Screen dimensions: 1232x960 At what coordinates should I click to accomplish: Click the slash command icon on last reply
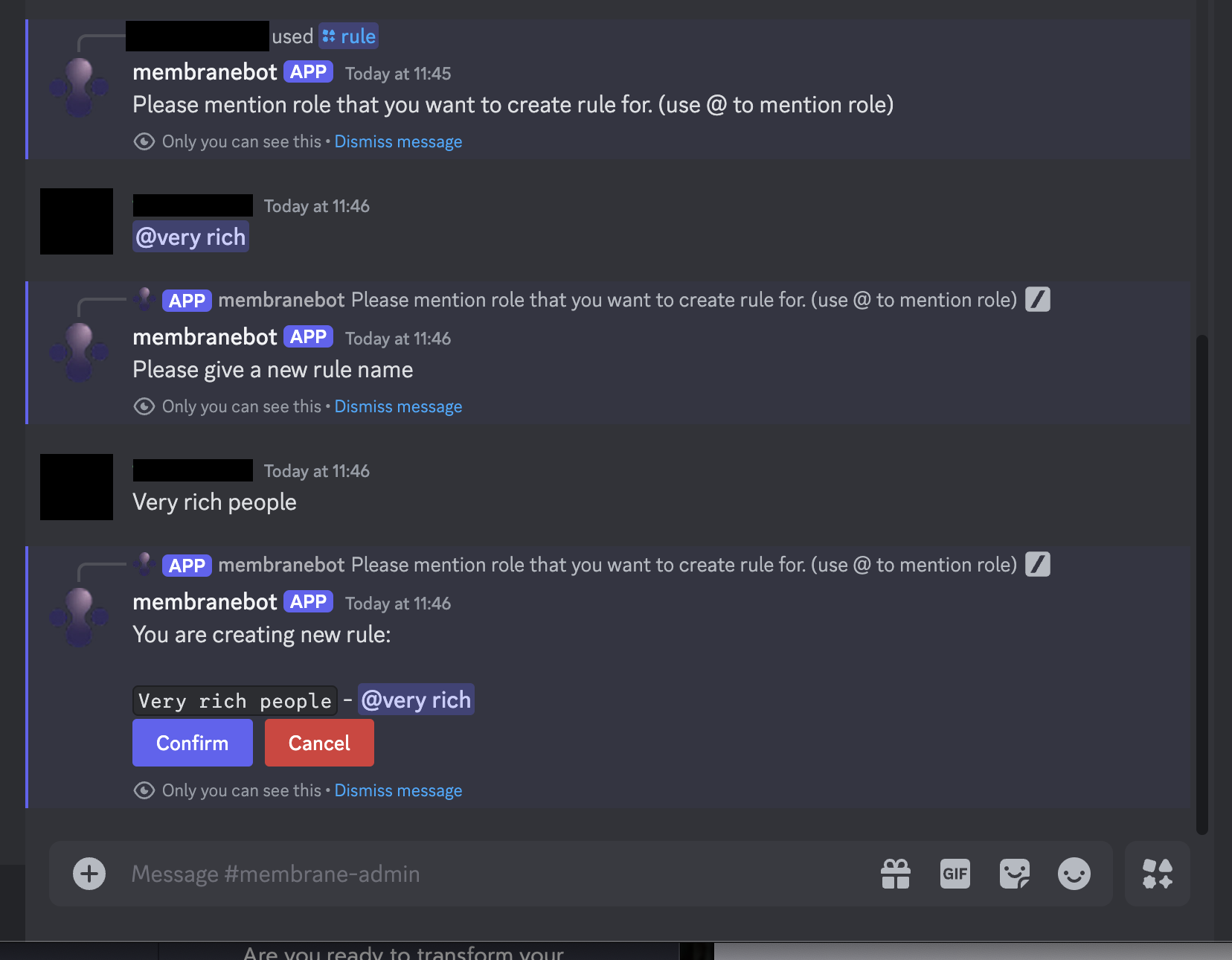[x=1038, y=565]
